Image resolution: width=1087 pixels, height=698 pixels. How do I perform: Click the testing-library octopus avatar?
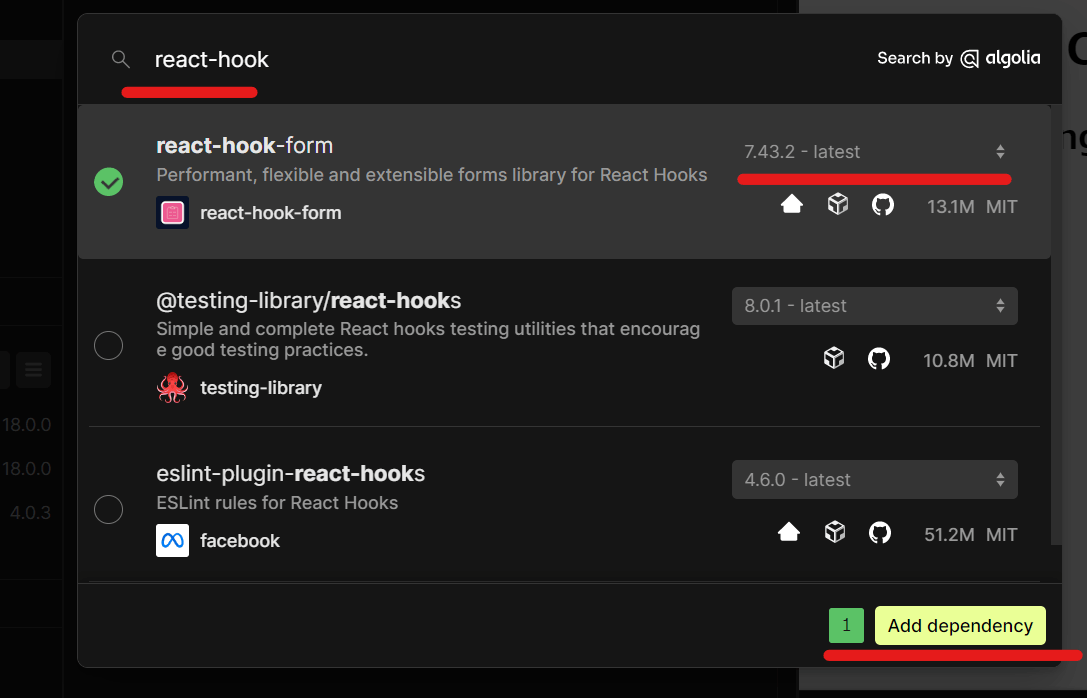click(173, 387)
